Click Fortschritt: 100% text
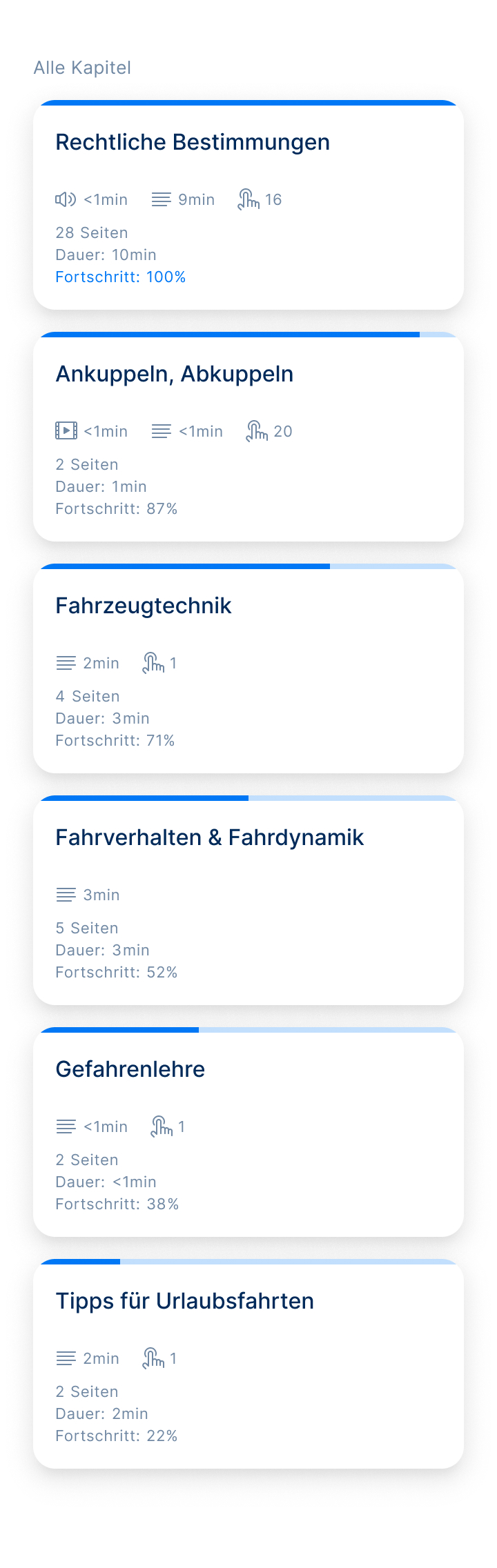This screenshot has height=1568, width=497. click(x=121, y=277)
